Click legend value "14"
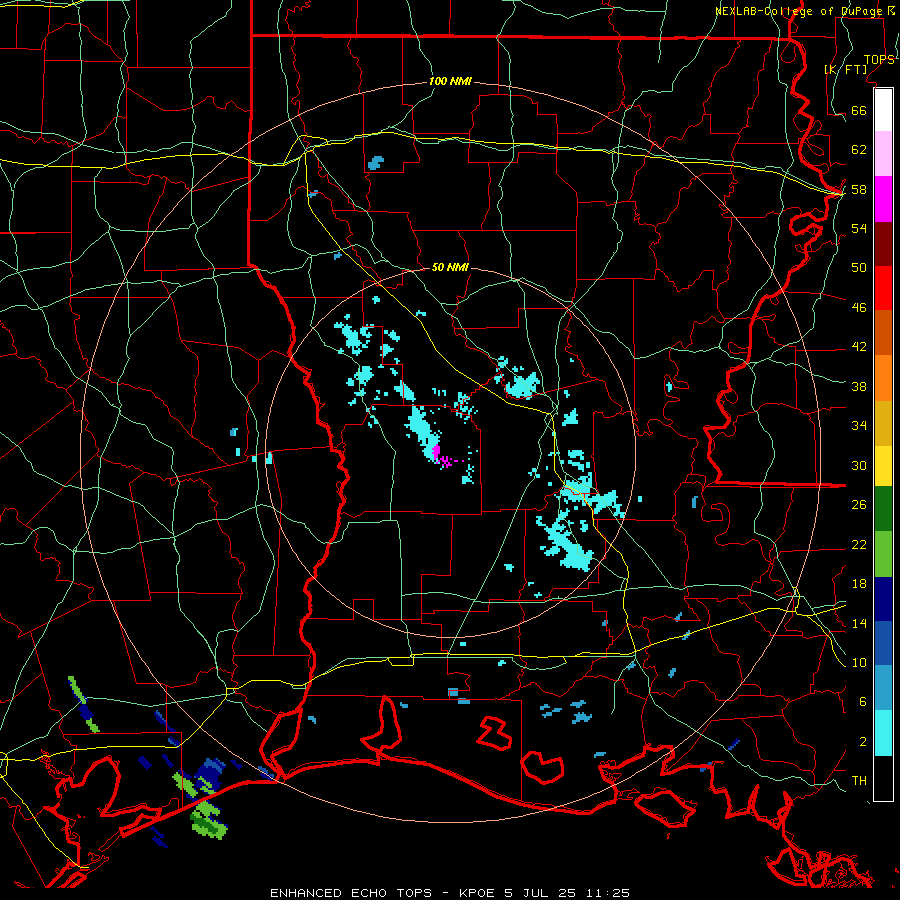 859,623
